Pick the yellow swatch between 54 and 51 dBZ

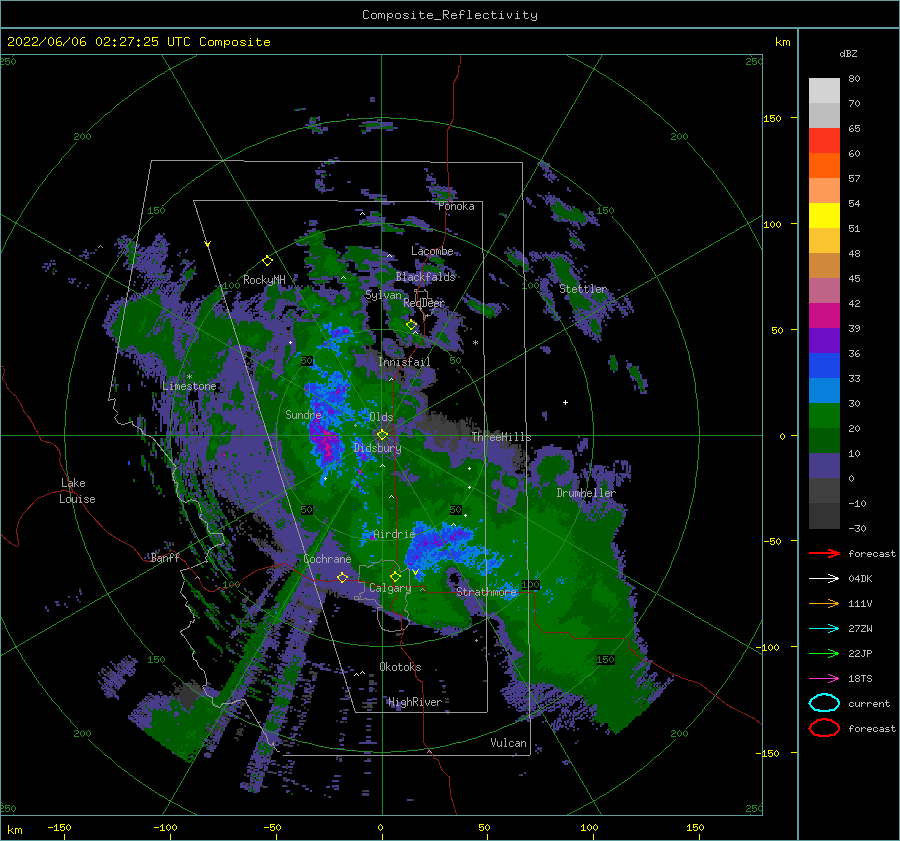pyautogui.click(x=824, y=216)
